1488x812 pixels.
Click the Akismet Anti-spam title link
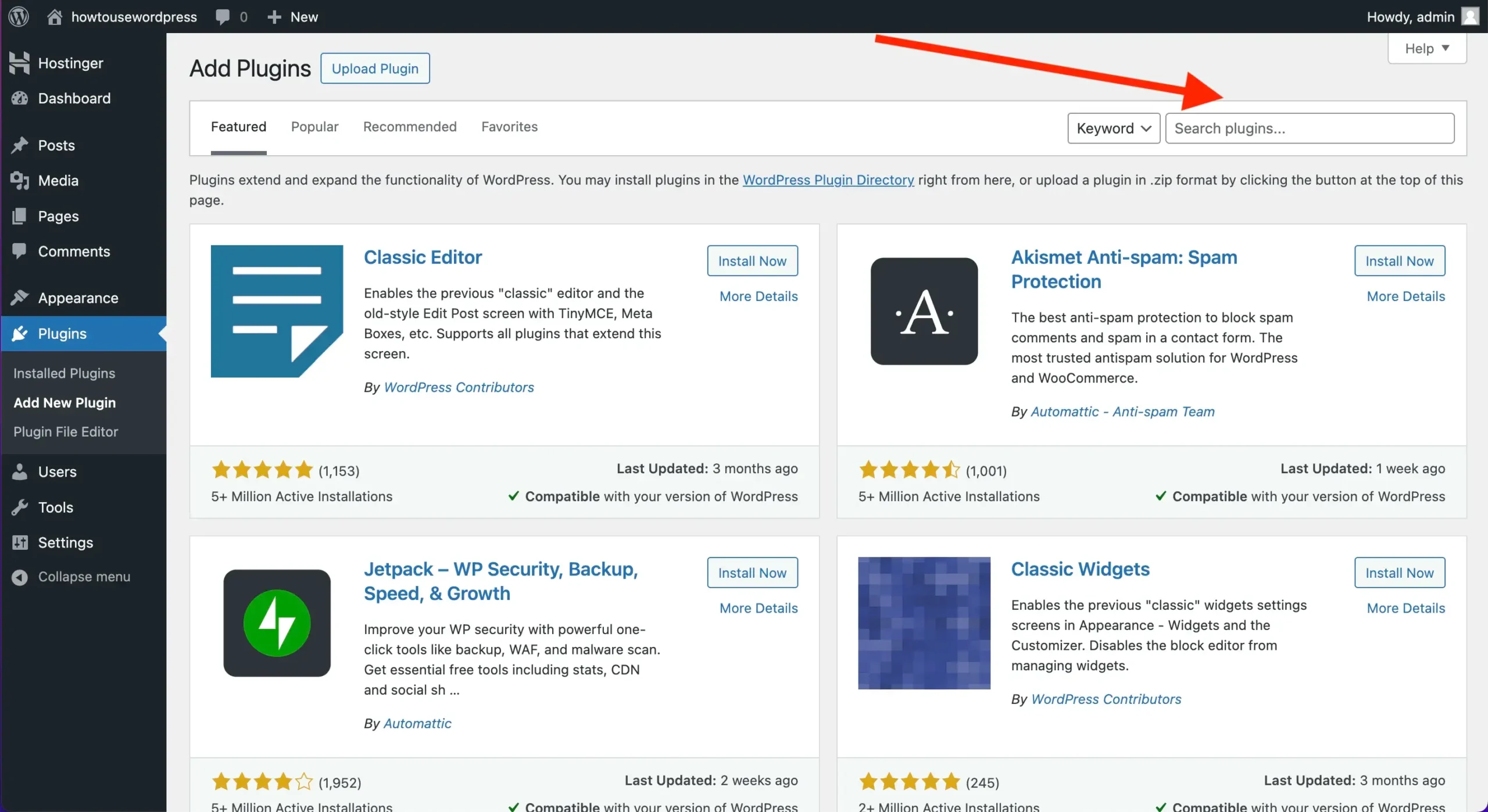(1124, 269)
